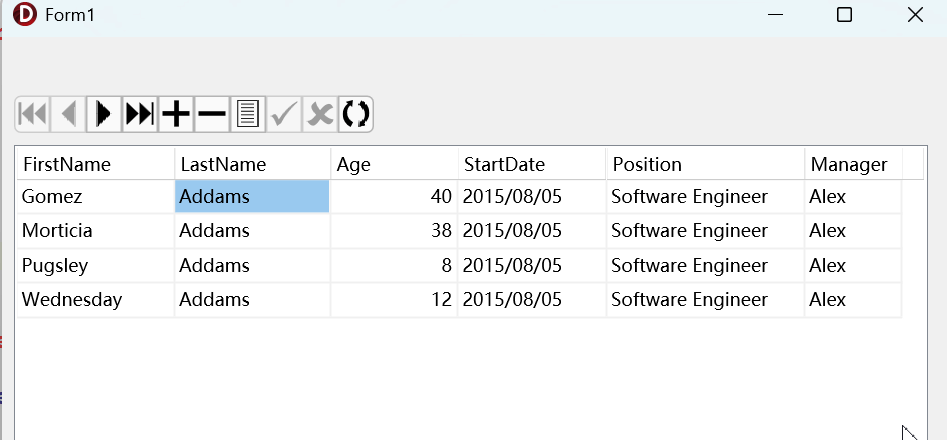Viewport: 947px width, 440px height.
Task: Delete current record with minus button
Action: [212, 114]
